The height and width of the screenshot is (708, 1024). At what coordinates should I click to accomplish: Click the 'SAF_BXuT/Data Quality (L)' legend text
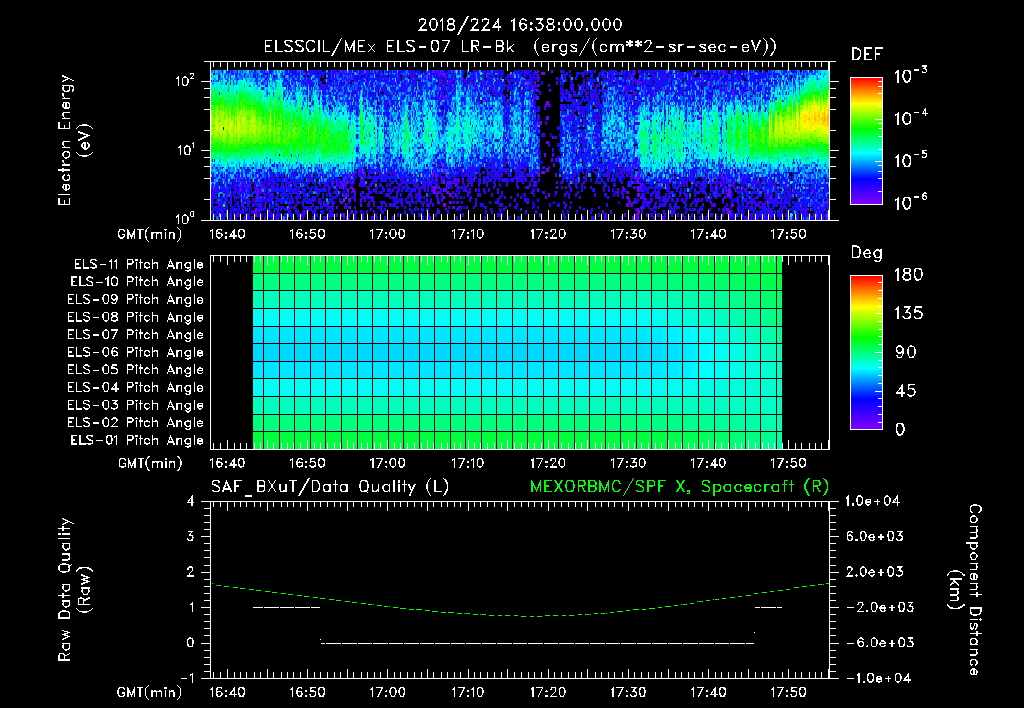coord(330,487)
